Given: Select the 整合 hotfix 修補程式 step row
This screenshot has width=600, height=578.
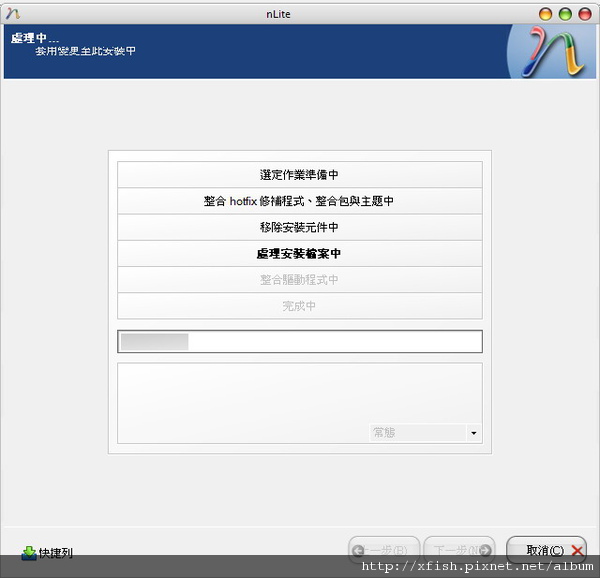Looking at the screenshot, I should [x=300, y=201].
